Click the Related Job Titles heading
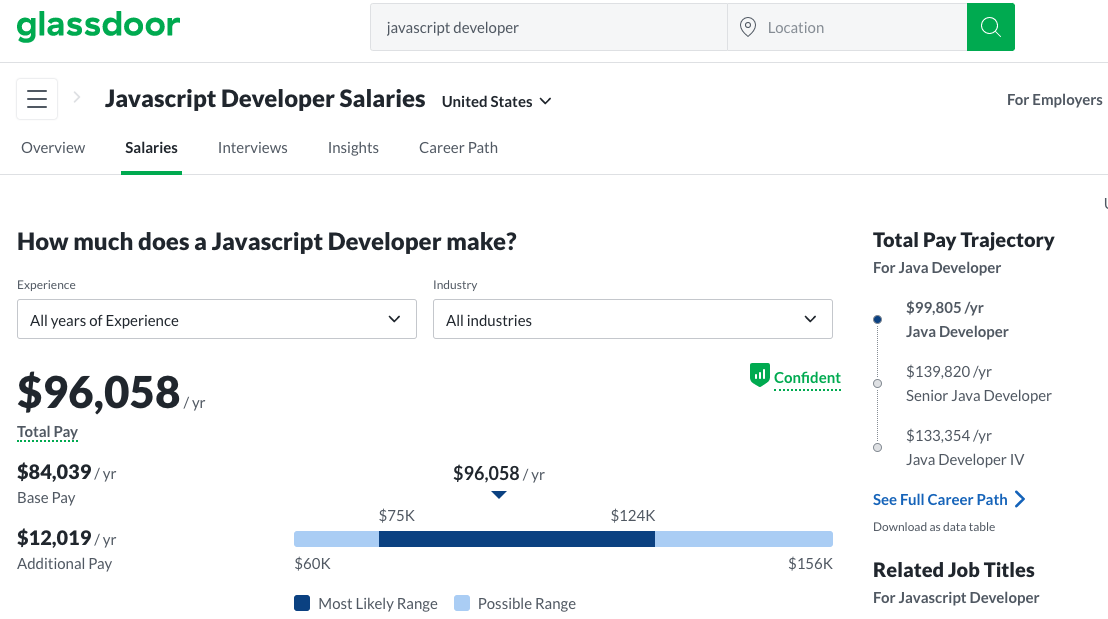 pyautogui.click(x=953, y=570)
